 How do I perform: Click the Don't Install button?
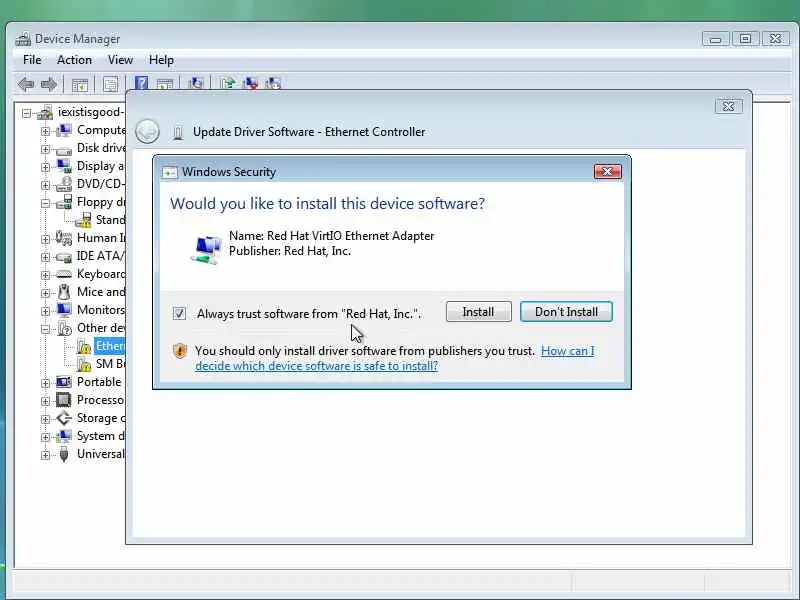566,312
